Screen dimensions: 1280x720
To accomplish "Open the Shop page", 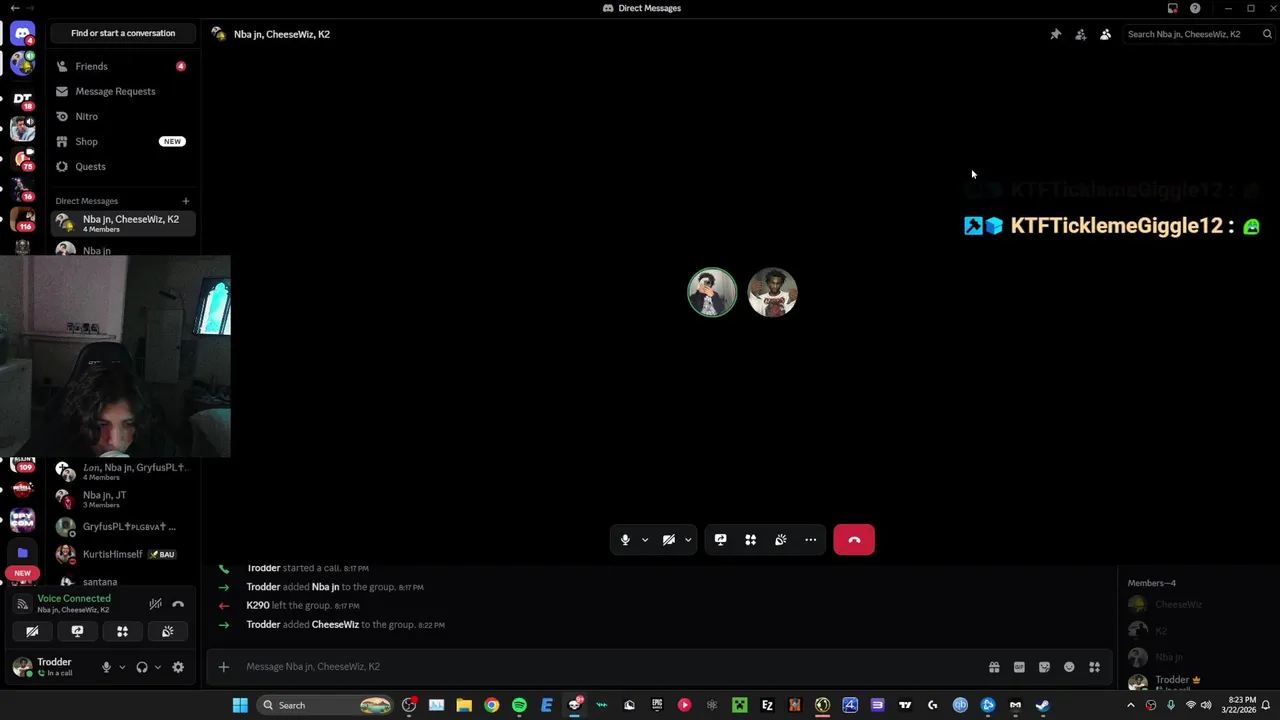I will (123, 141).
